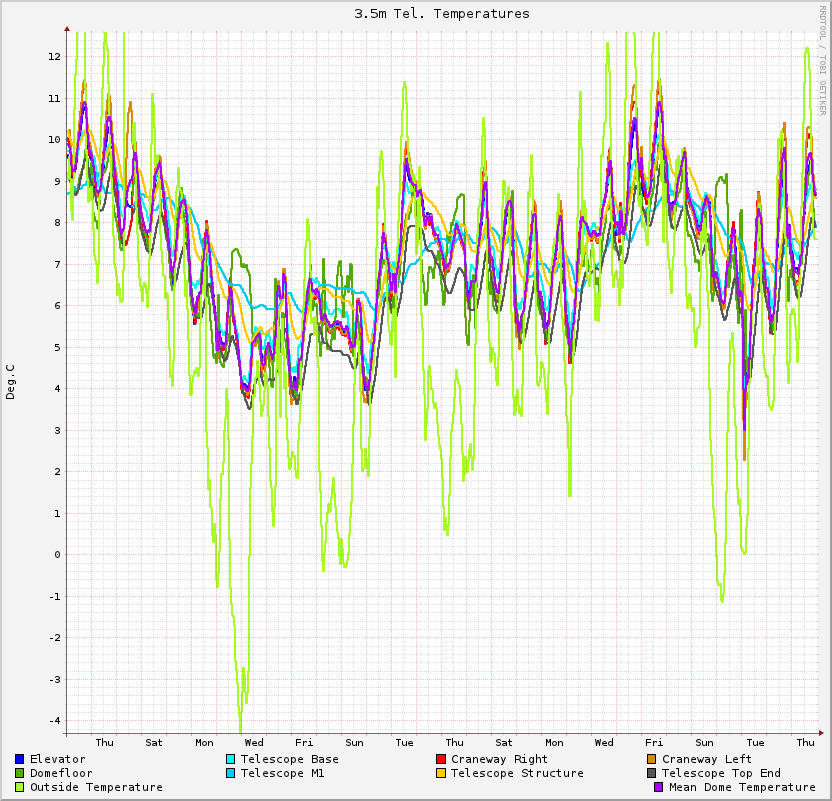Select the orange Craneway Left color box
Image resolution: width=832 pixels, height=801 pixels.
(x=652, y=759)
